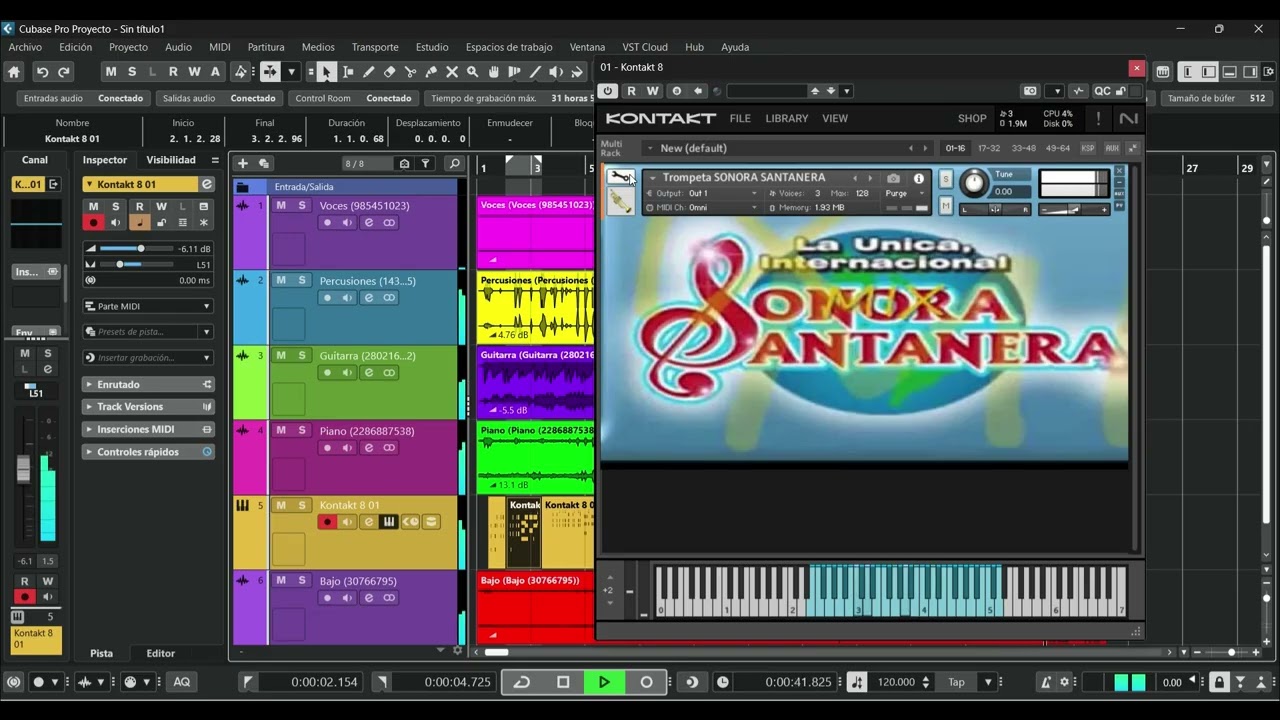The width and height of the screenshot is (1280, 720).
Task: Mute the Trompeta instrument in Kontakt
Action: point(946,205)
